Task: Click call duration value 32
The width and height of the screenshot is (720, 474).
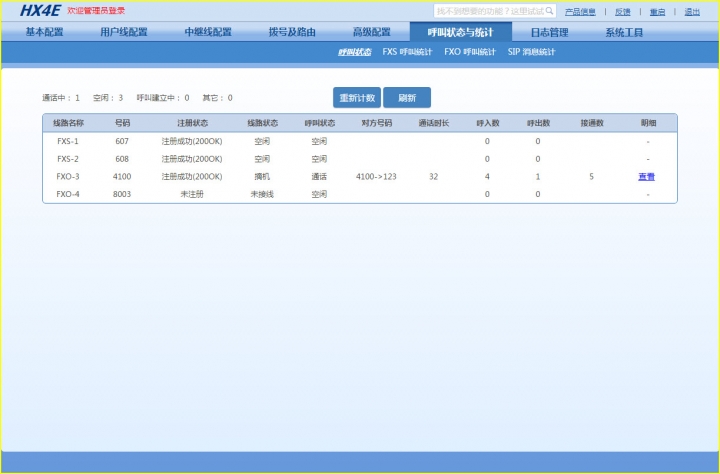Action: [433, 176]
